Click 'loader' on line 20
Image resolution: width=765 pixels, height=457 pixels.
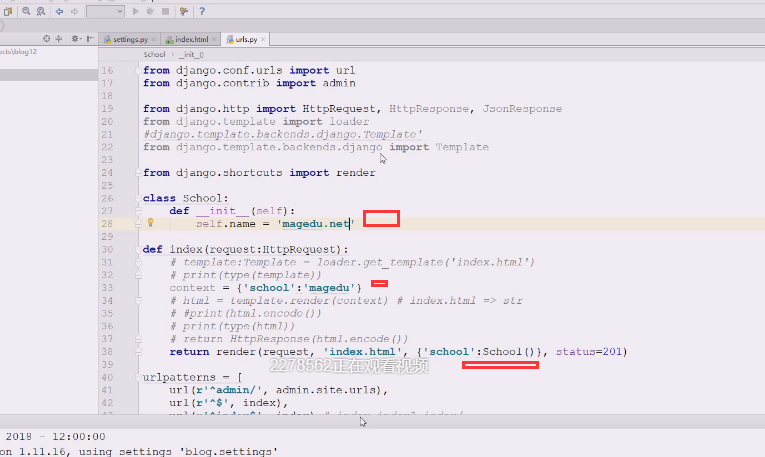click(349, 121)
